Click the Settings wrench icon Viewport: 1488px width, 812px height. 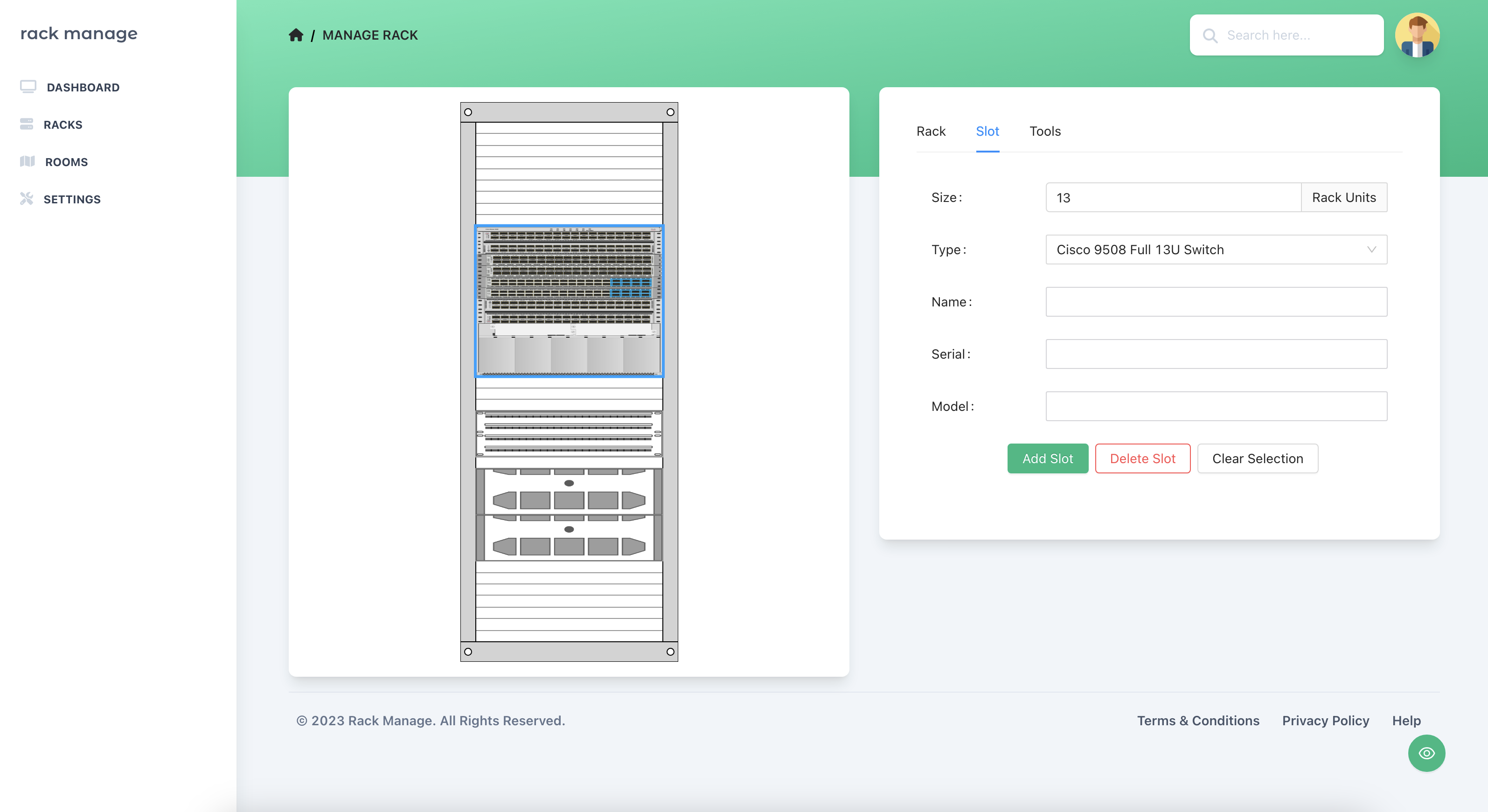[27, 199]
